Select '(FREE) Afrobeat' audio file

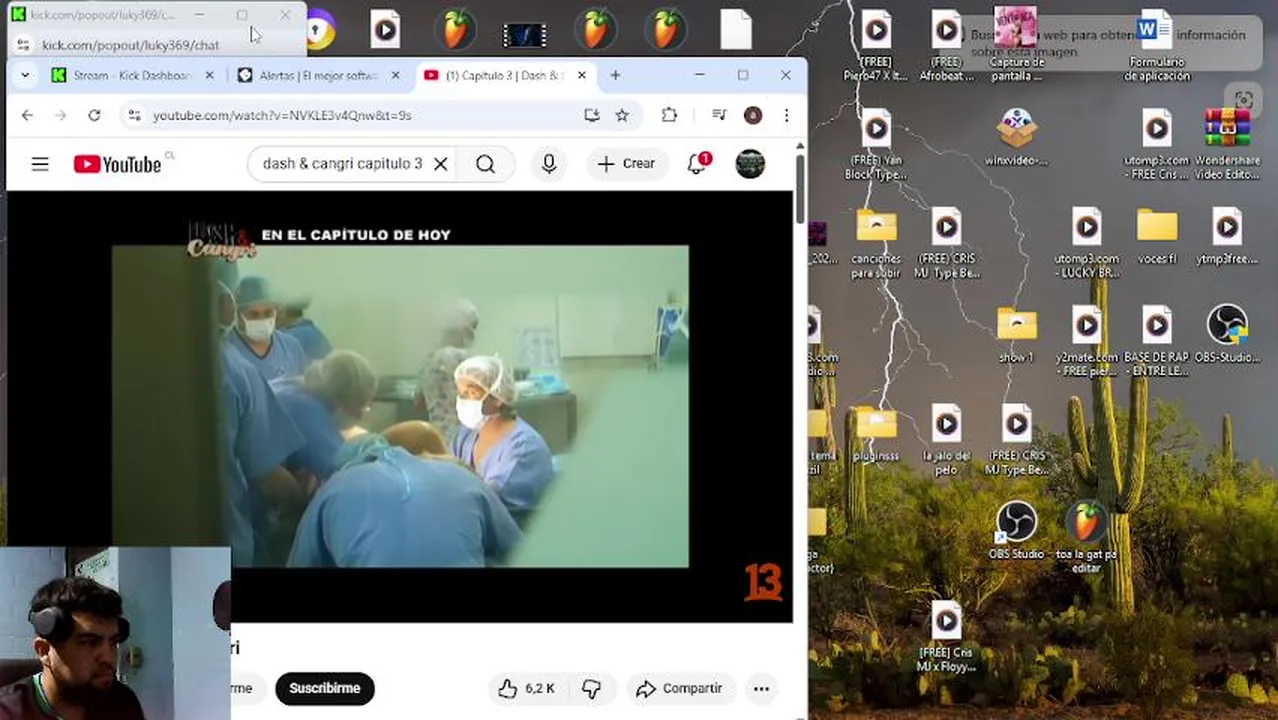(x=946, y=48)
